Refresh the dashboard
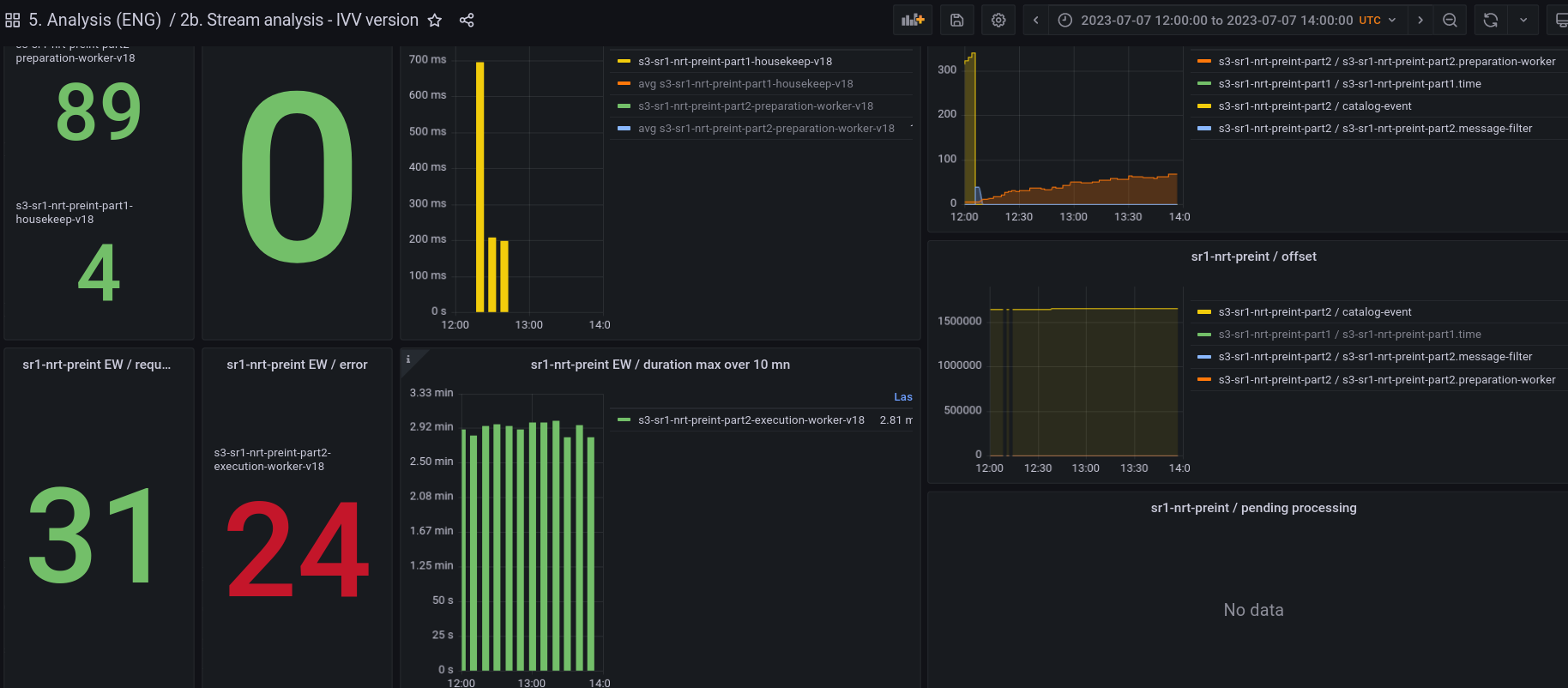This screenshot has width=1568, height=688. 1491,20
